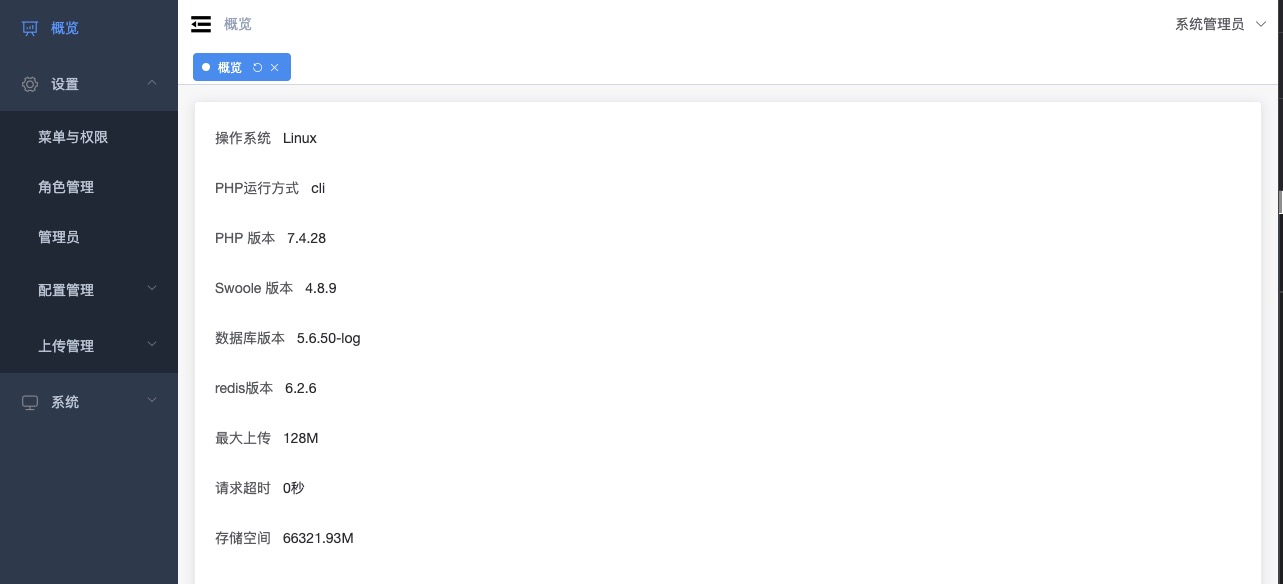Close the 概览 tab with x icon
The width and height of the screenshot is (1283, 584).
click(275, 67)
